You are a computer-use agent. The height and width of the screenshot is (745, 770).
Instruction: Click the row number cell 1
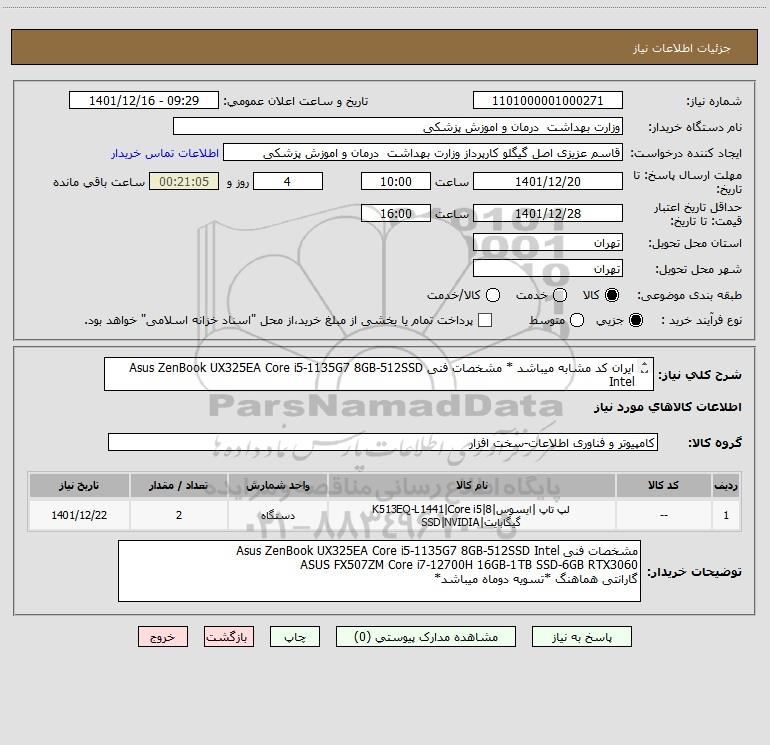[726, 515]
